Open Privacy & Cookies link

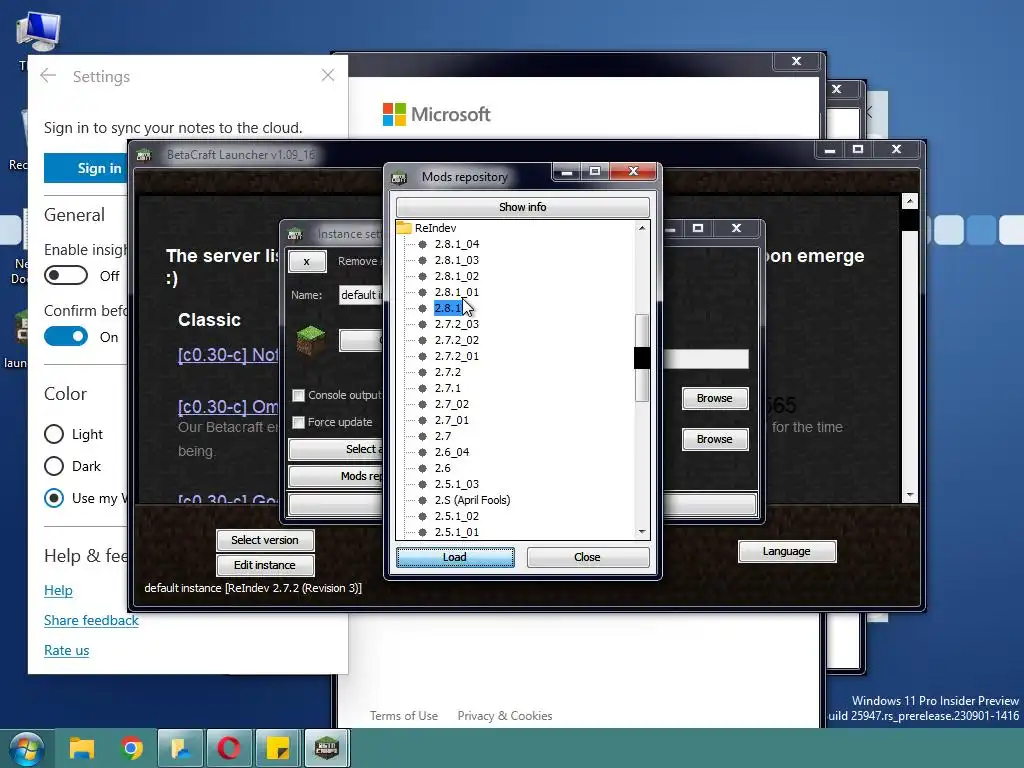[x=505, y=716]
